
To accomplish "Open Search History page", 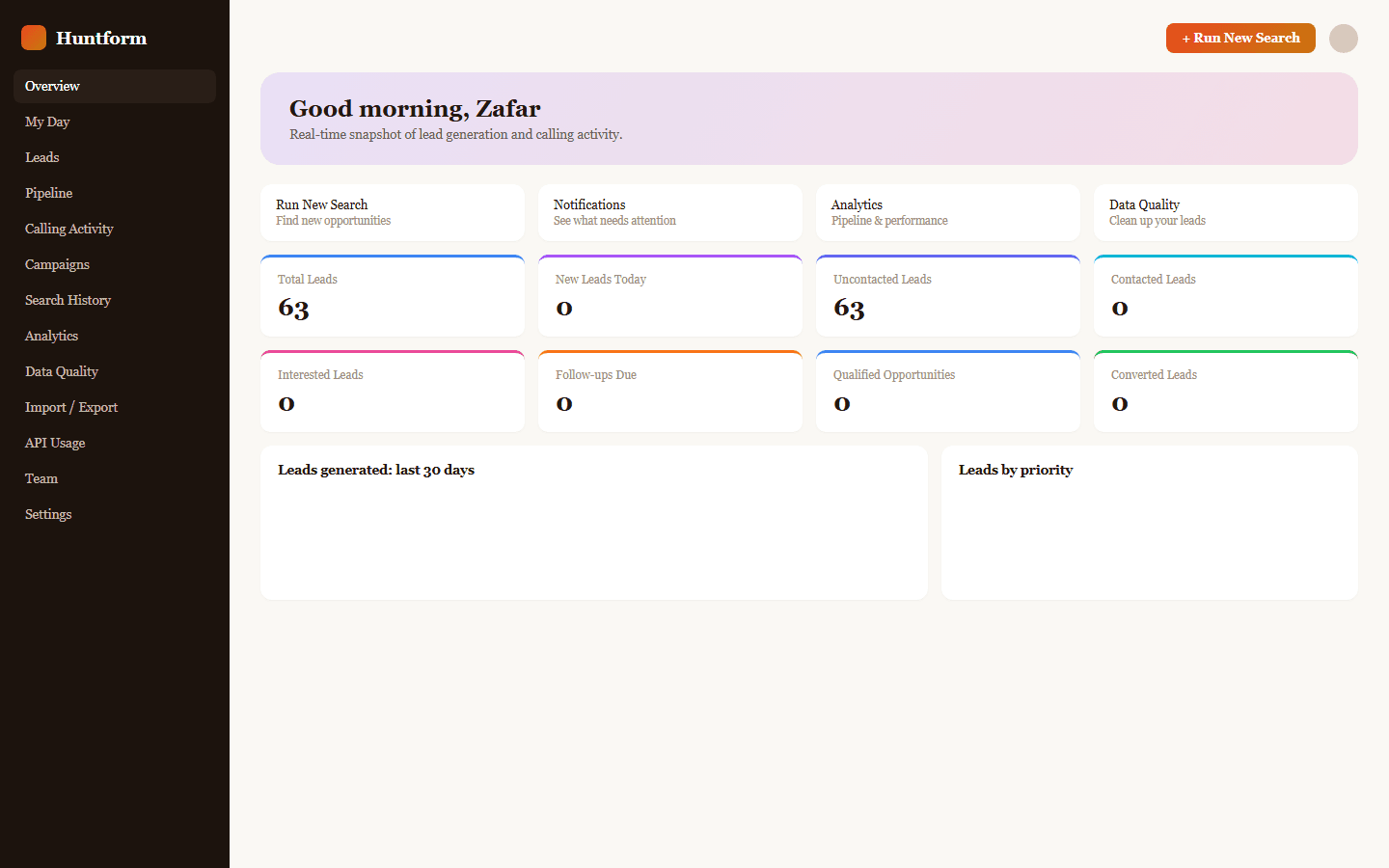I will (x=115, y=300).
